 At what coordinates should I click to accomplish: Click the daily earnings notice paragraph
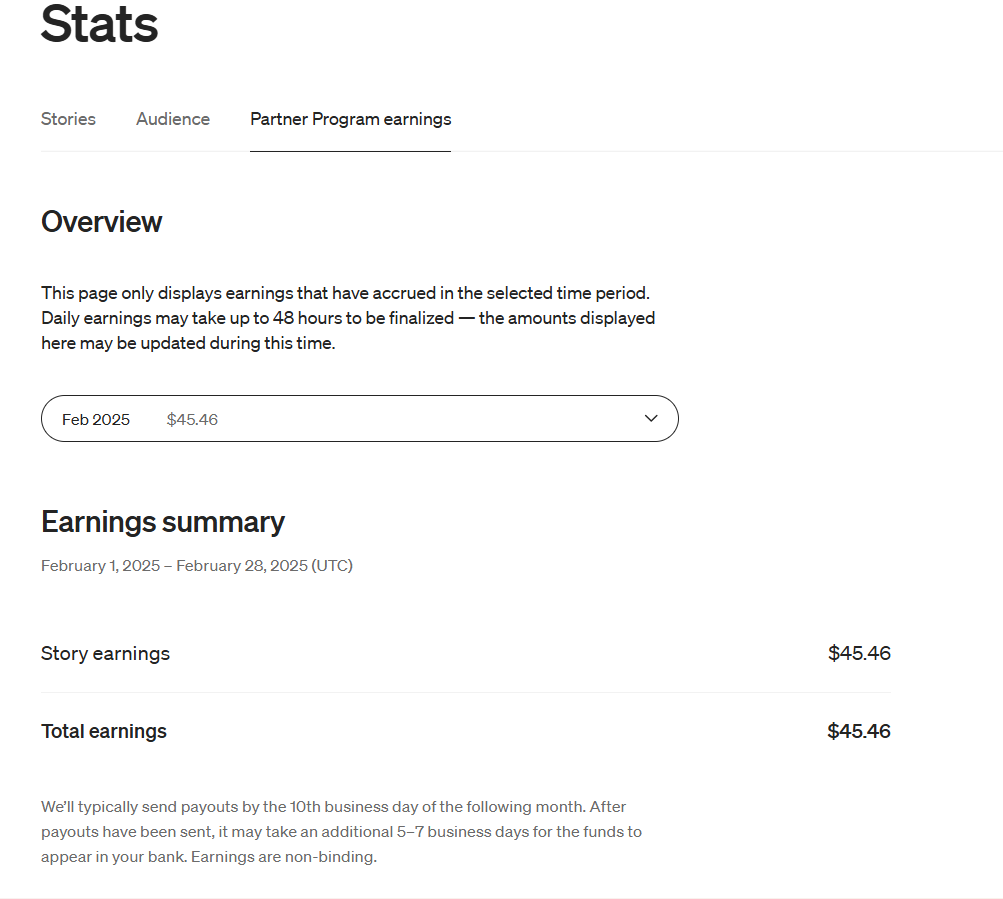coord(347,317)
